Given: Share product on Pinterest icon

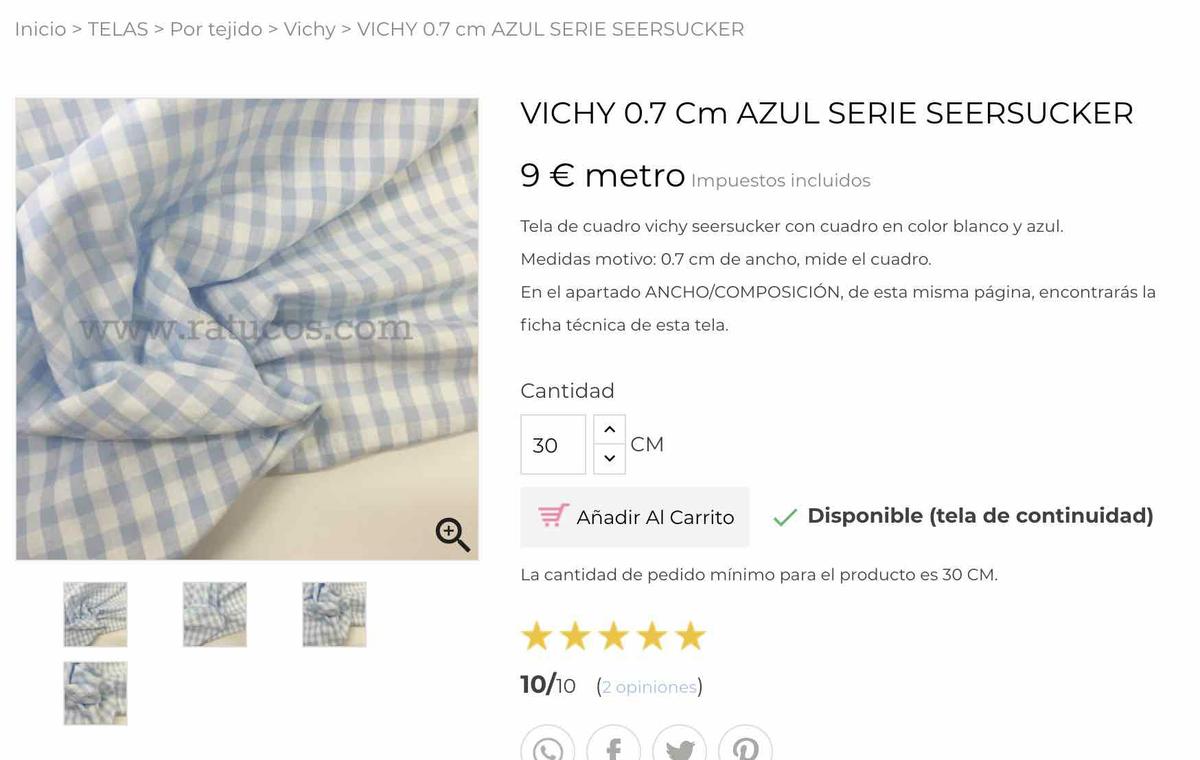Looking at the screenshot, I should click(x=745, y=748).
